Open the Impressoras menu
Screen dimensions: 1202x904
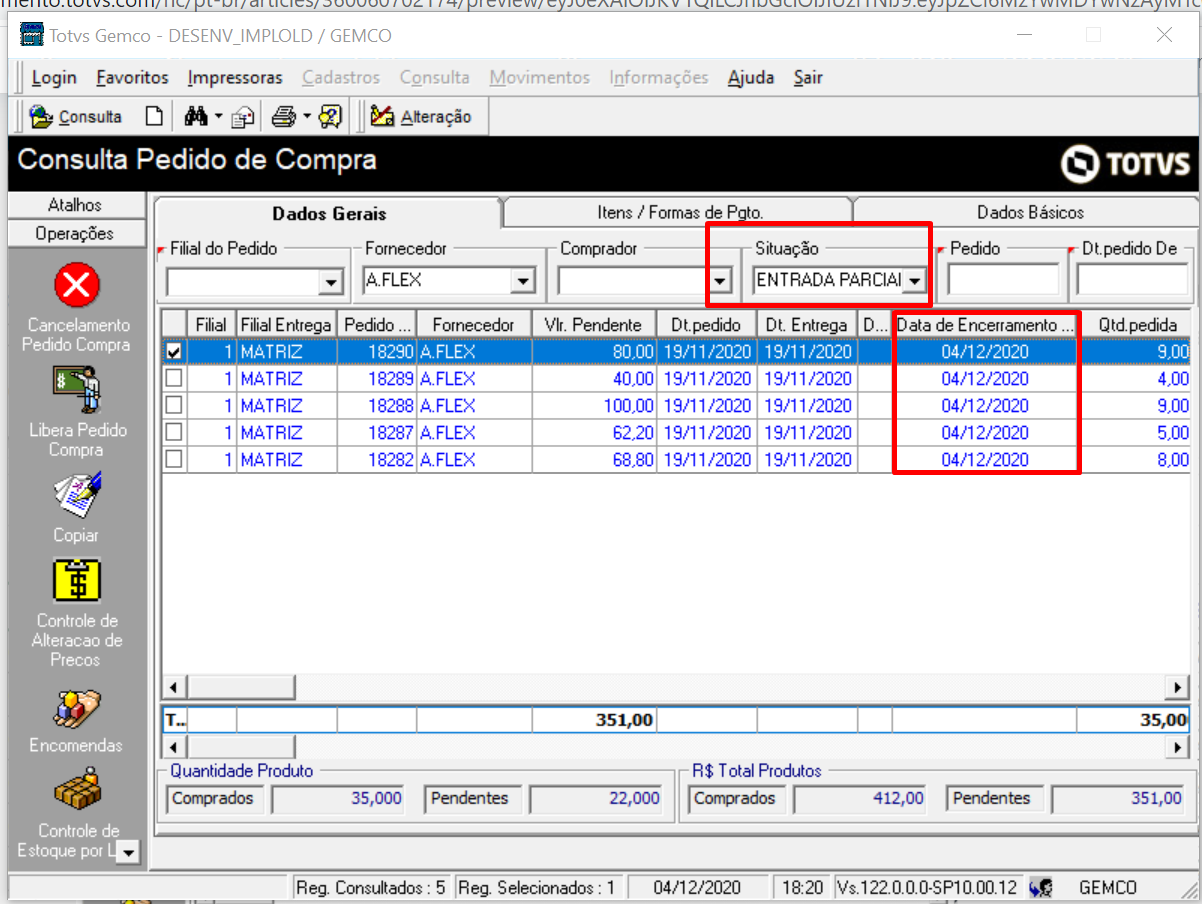coord(235,77)
